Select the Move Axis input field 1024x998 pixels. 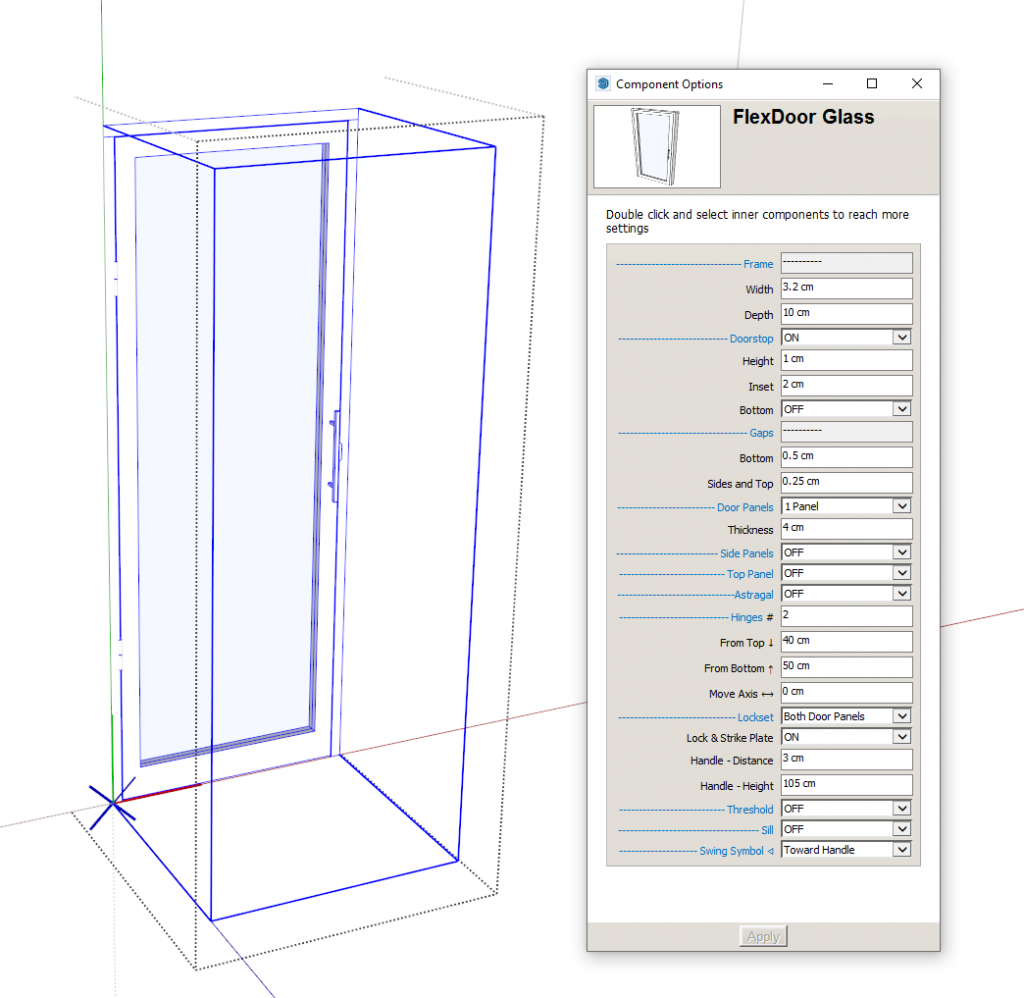(846, 692)
